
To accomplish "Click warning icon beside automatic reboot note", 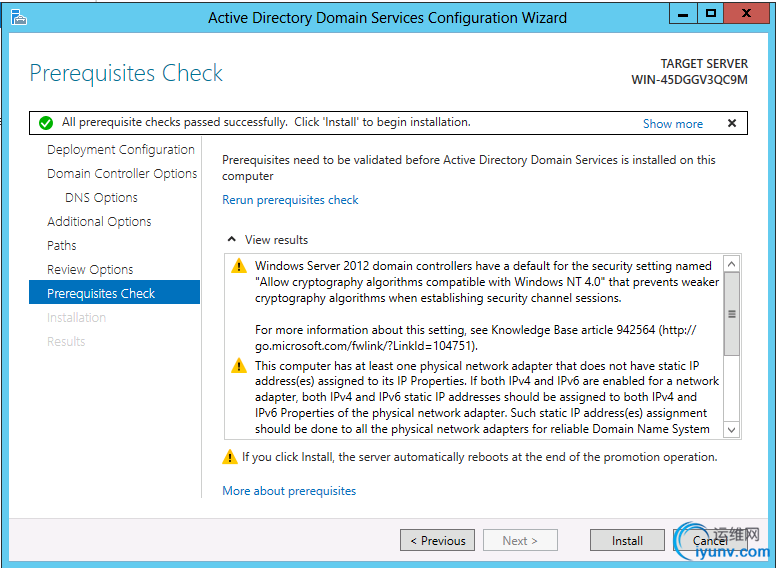I will 230,457.
